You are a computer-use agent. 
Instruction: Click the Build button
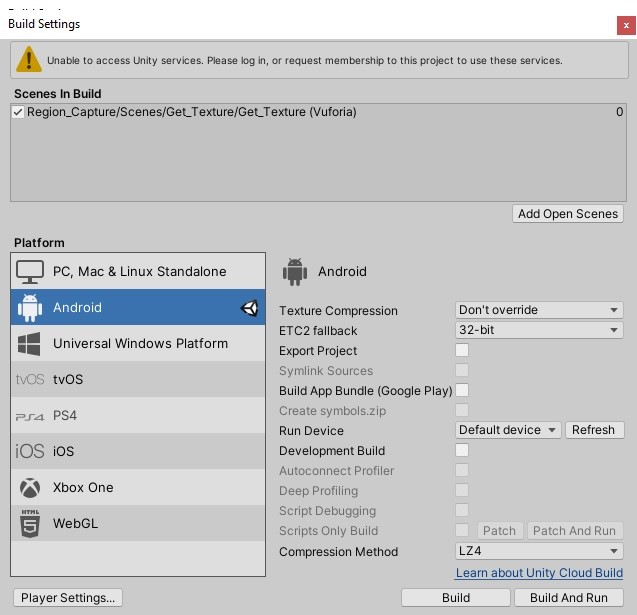pos(456,598)
